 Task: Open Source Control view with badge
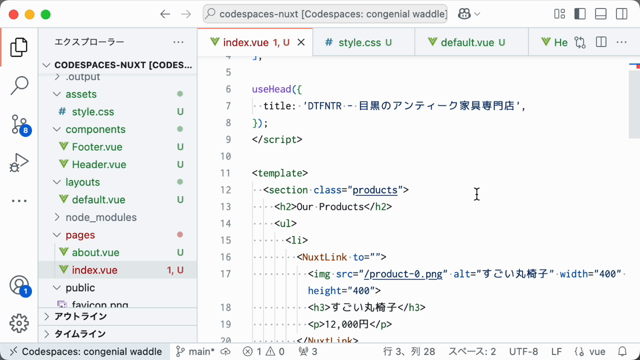pos(20,125)
